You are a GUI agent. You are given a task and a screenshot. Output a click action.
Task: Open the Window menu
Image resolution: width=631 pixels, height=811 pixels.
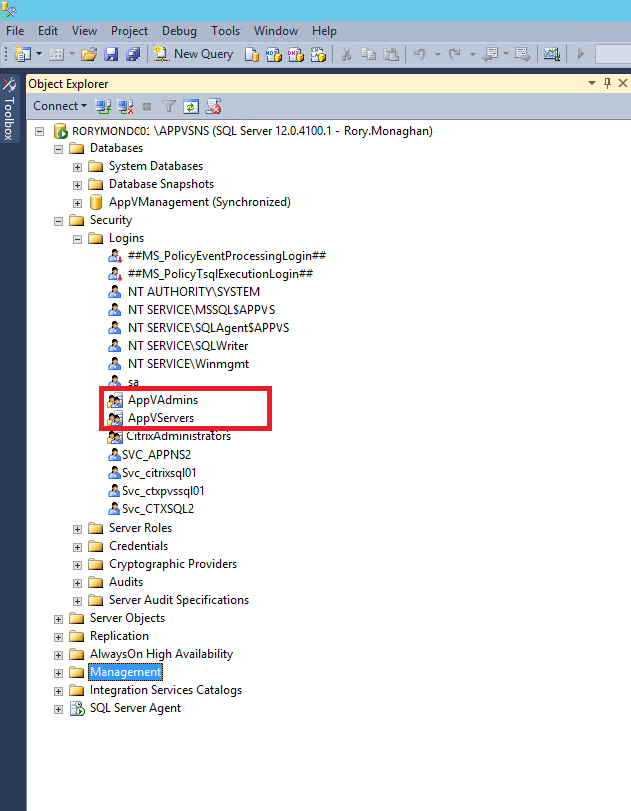(276, 31)
